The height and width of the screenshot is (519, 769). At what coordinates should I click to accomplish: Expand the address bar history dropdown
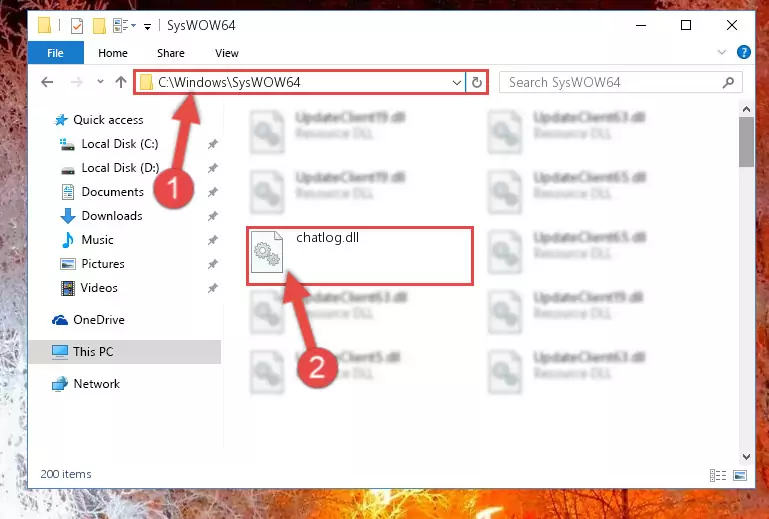[x=457, y=82]
